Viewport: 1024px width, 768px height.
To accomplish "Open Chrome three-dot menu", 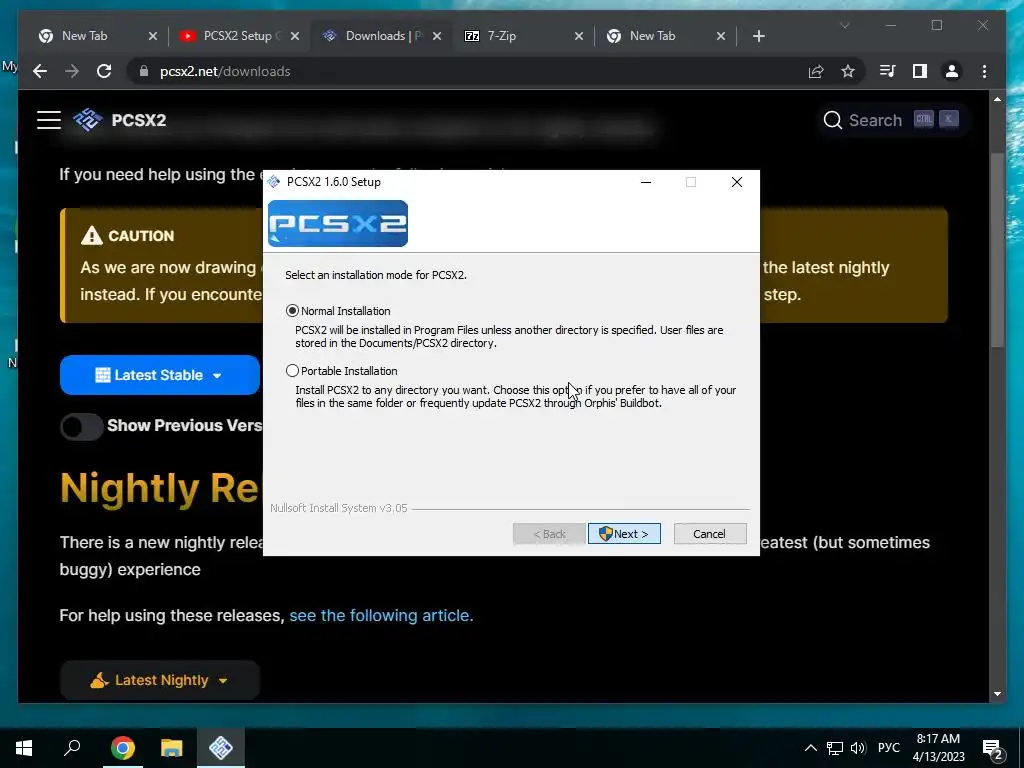I will (x=984, y=71).
